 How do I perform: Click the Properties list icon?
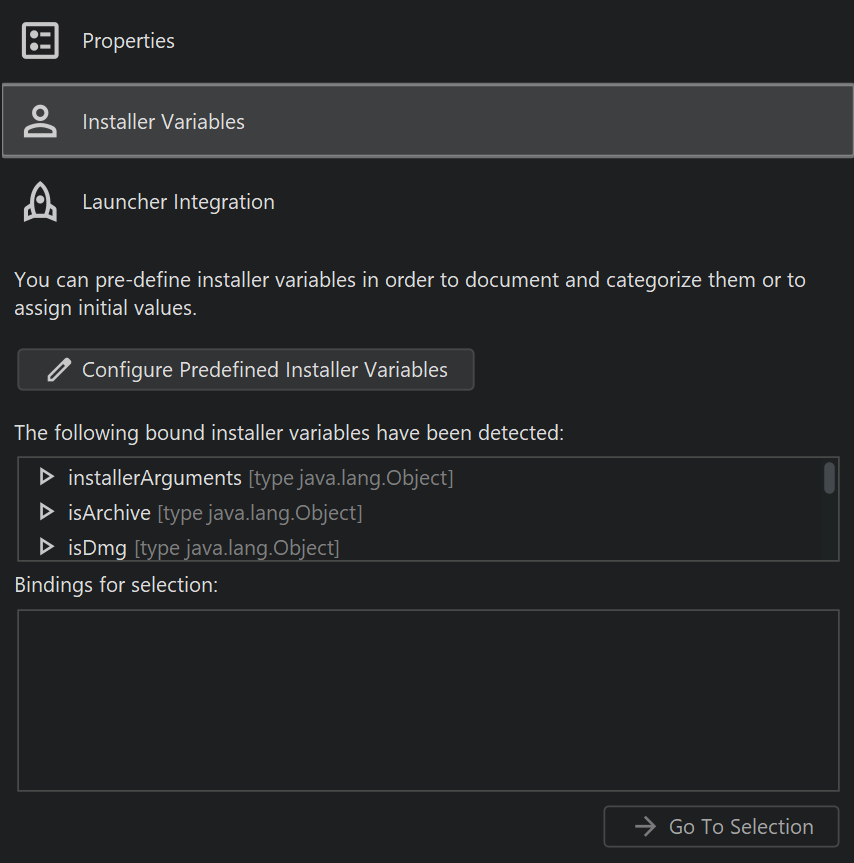click(x=40, y=41)
